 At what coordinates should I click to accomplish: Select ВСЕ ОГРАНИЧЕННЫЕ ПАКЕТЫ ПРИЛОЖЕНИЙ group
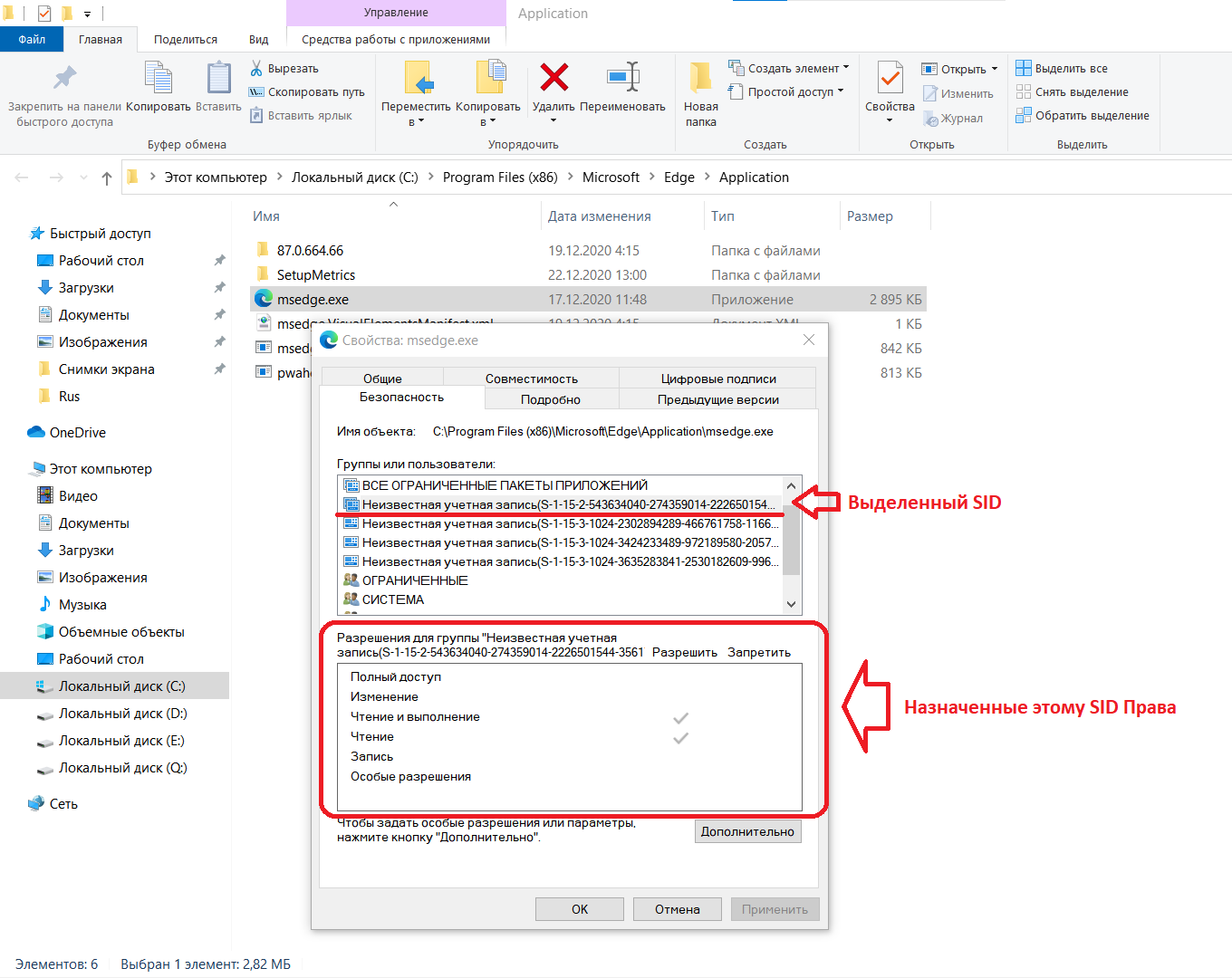560,485
